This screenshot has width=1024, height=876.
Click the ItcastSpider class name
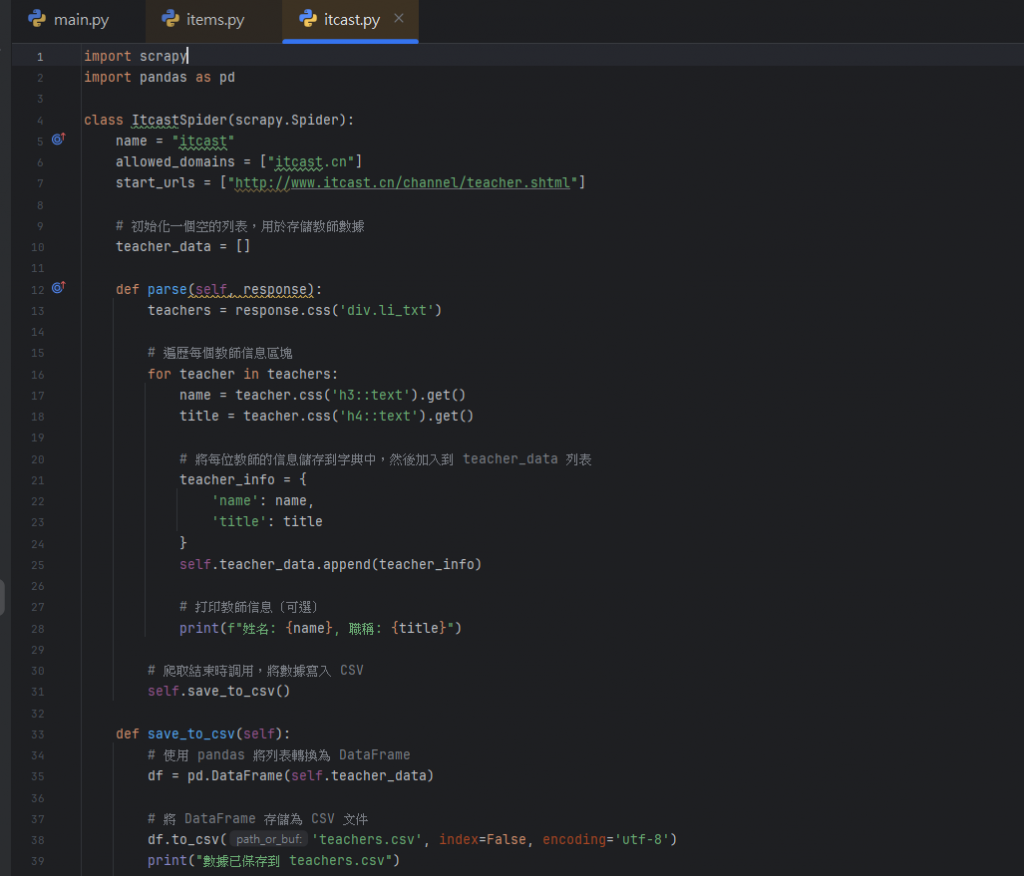(x=179, y=120)
